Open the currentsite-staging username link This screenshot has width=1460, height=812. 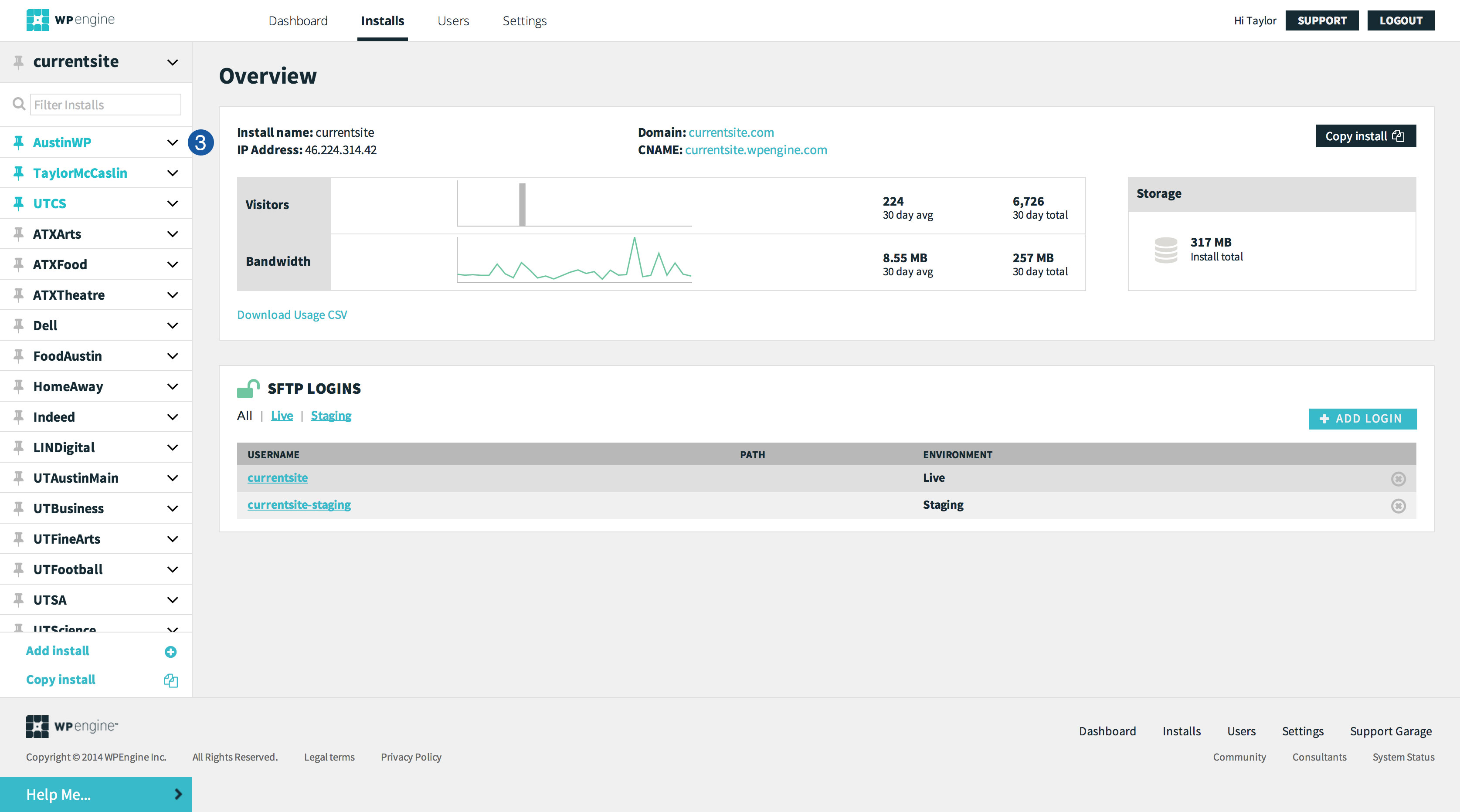[299, 504]
